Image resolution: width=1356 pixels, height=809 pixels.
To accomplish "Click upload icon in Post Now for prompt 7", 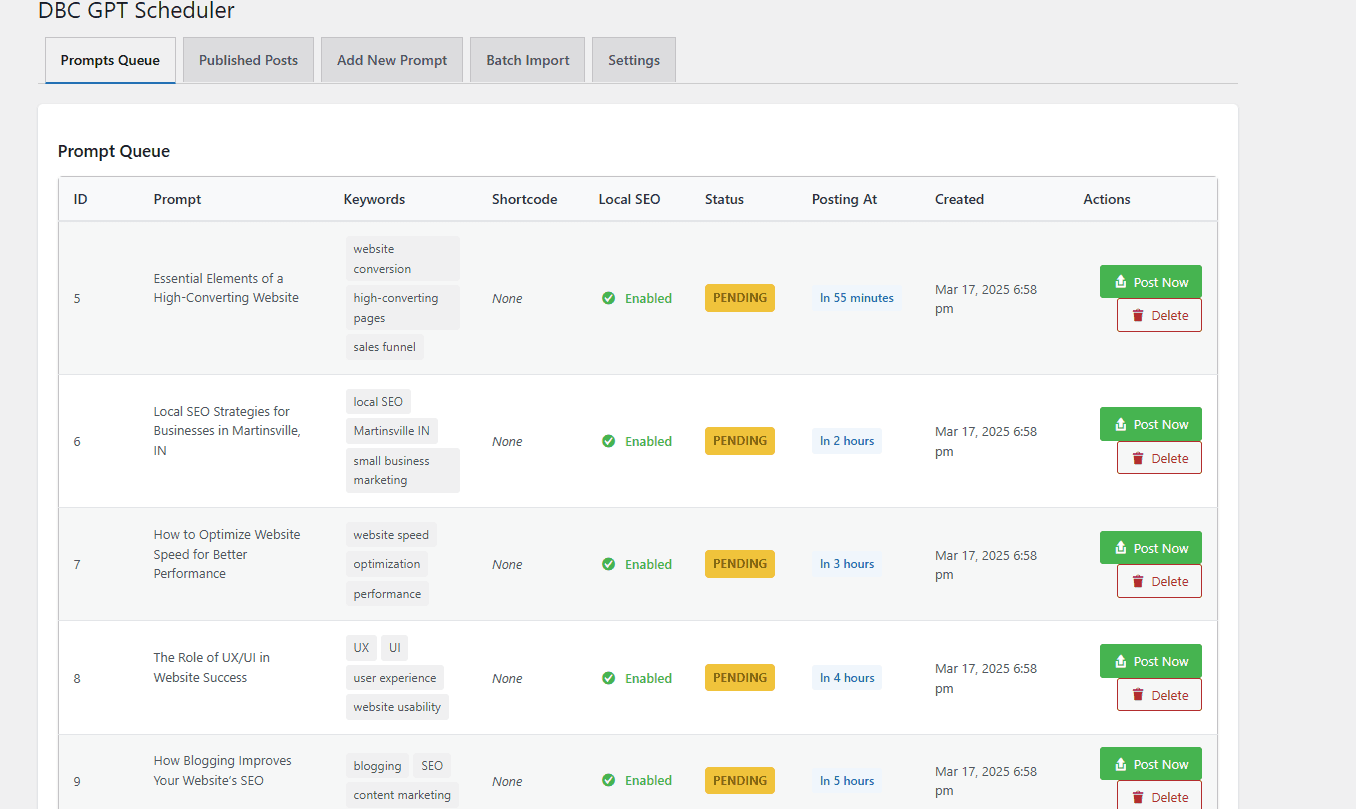I will (x=1120, y=548).
